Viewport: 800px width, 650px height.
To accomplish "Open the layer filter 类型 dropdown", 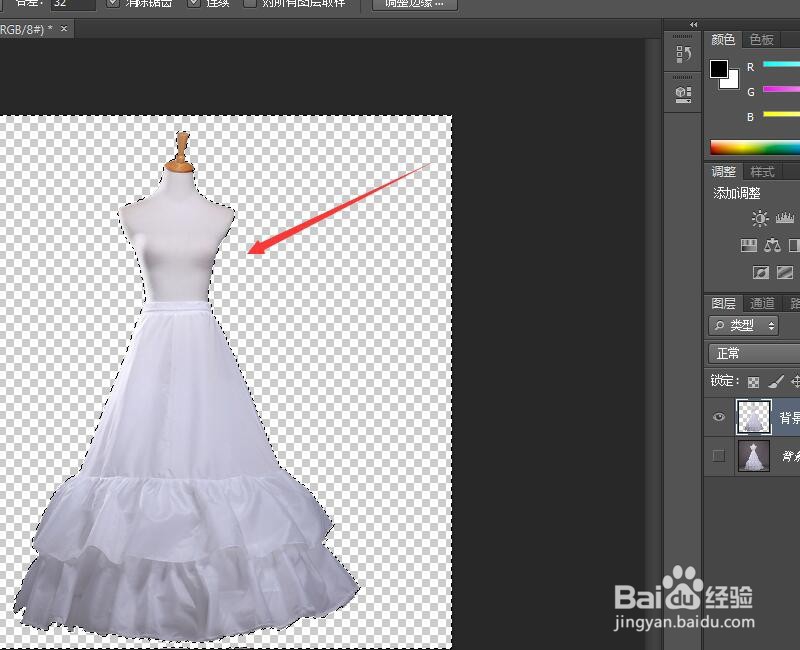I will point(743,325).
